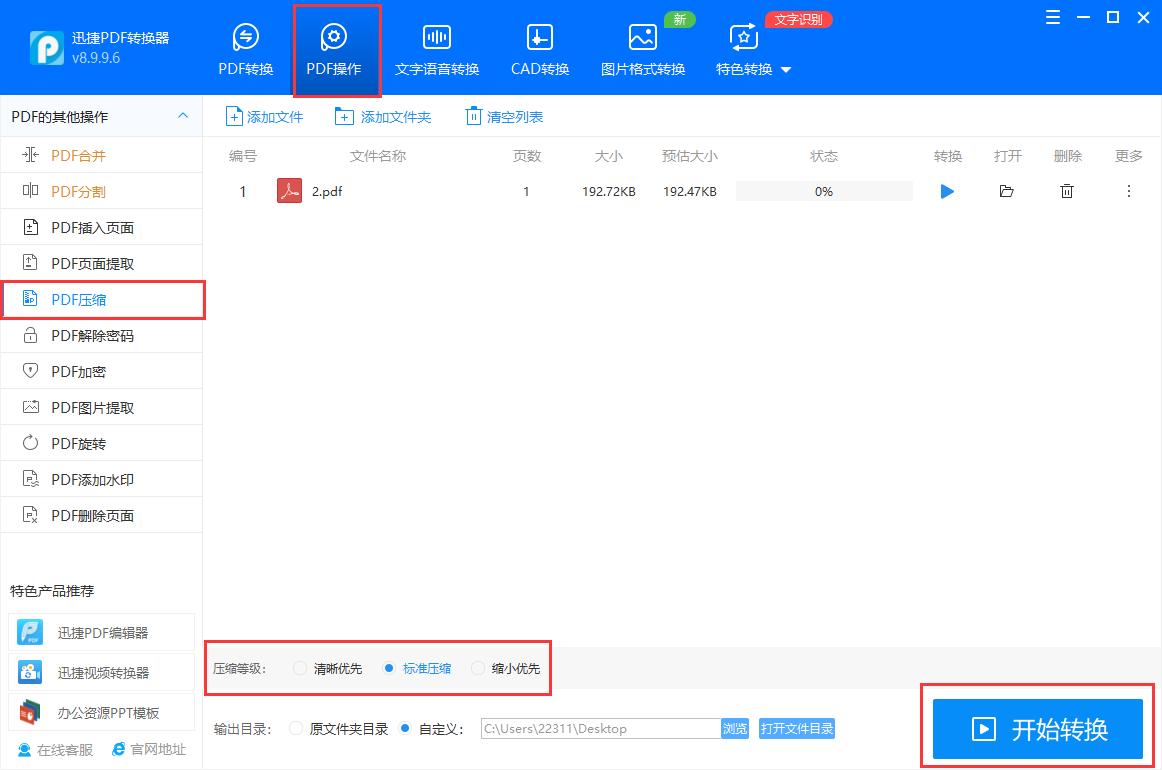1162x770 pixels.
Task: Click the 开始转换 button
Action: [1038, 729]
